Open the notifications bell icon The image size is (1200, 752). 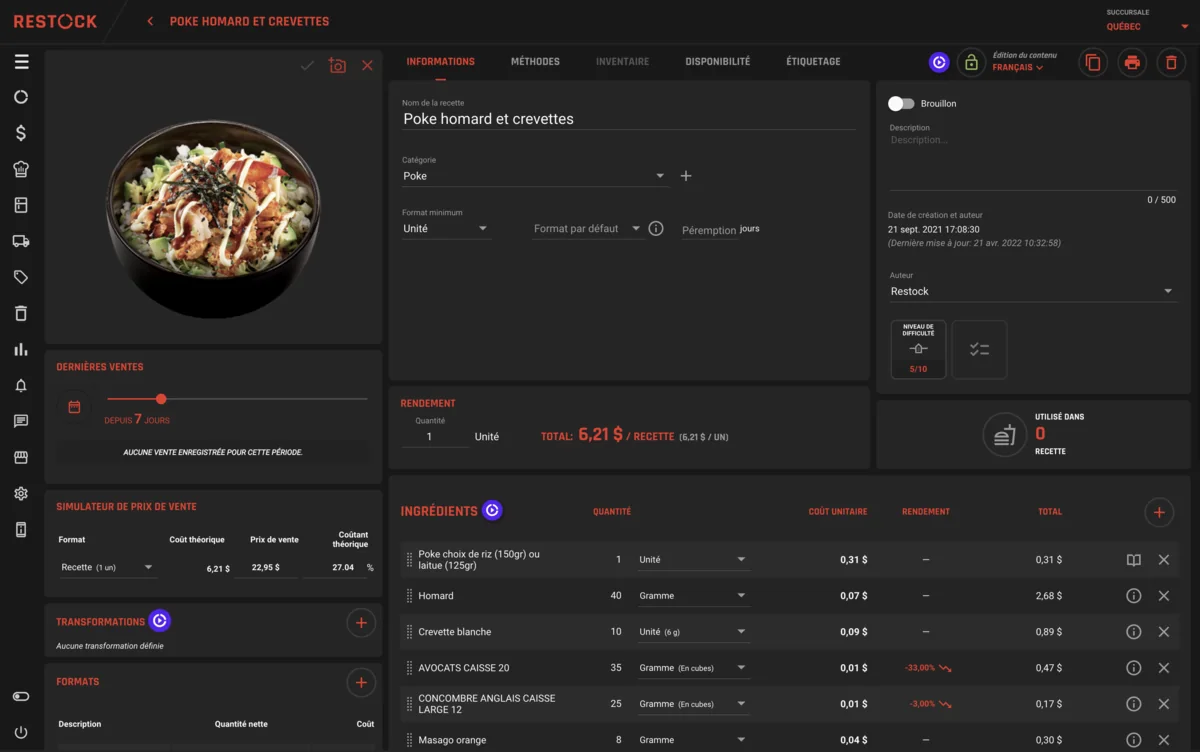click(x=21, y=385)
